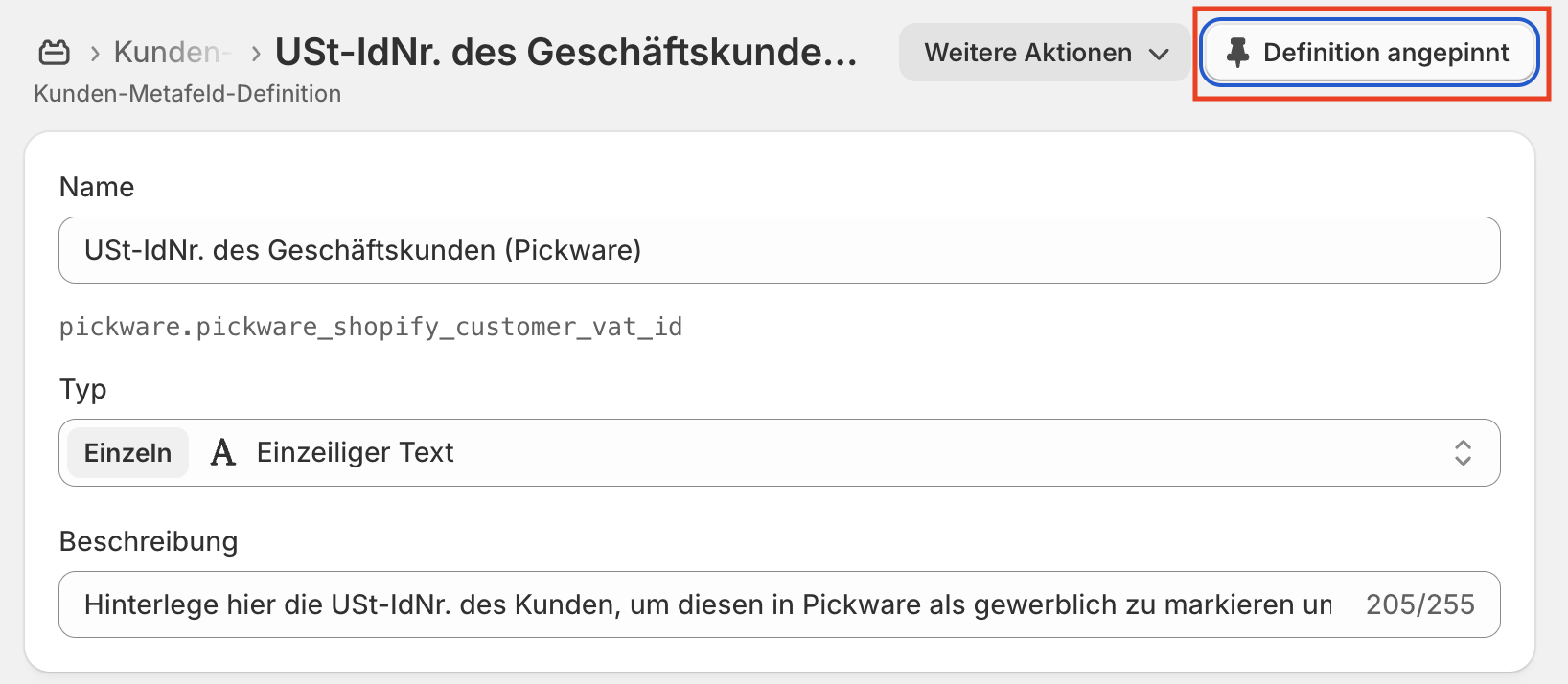Click the metafields home icon in breadcrumb

(x=54, y=53)
